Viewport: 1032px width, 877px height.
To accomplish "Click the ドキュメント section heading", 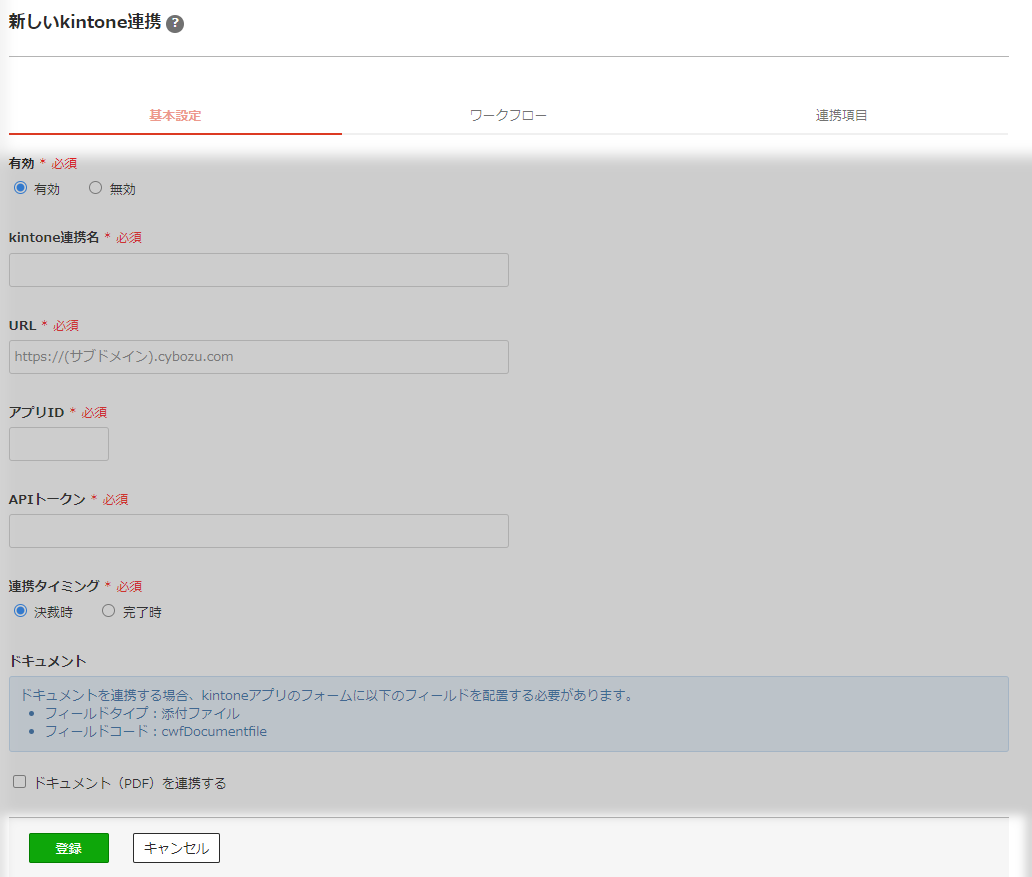I will pos(48,661).
